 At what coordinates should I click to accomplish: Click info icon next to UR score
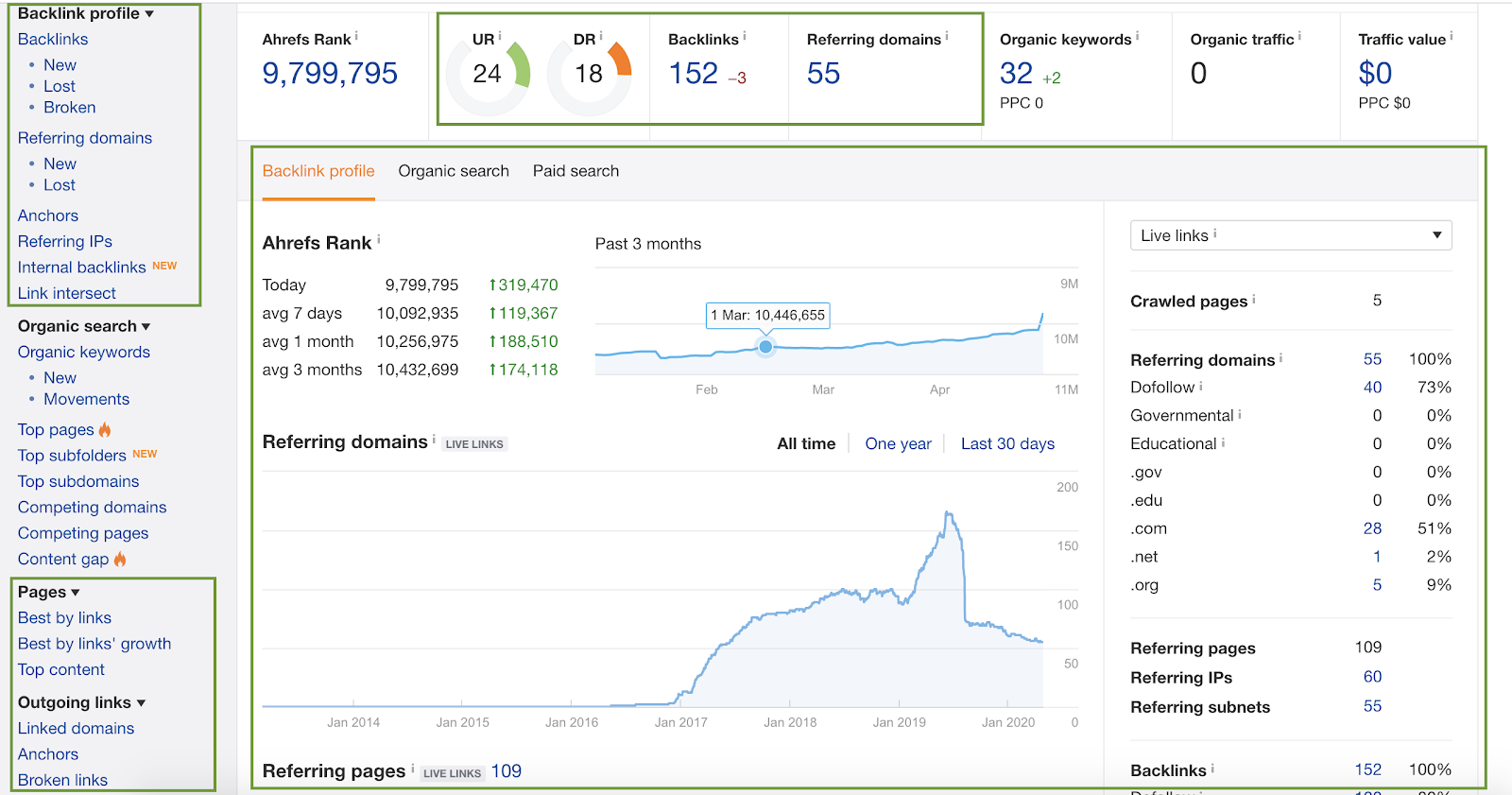pos(500,37)
